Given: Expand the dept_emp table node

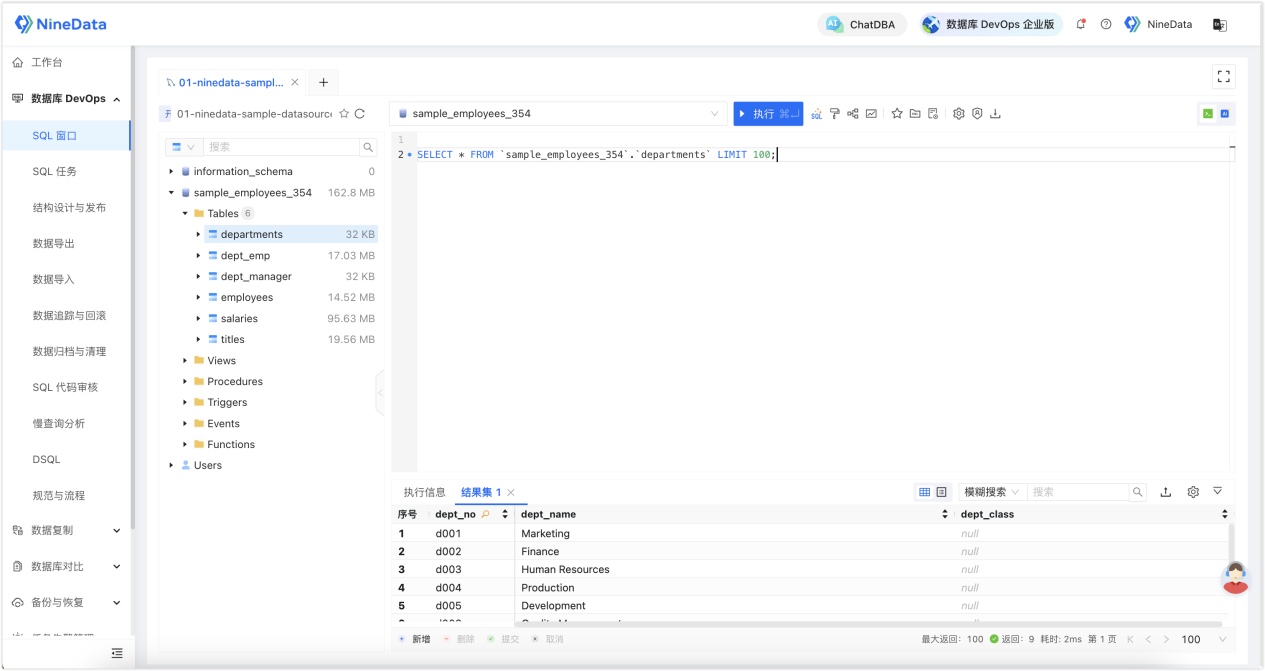Looking at the screenshot, I should 199,256.
